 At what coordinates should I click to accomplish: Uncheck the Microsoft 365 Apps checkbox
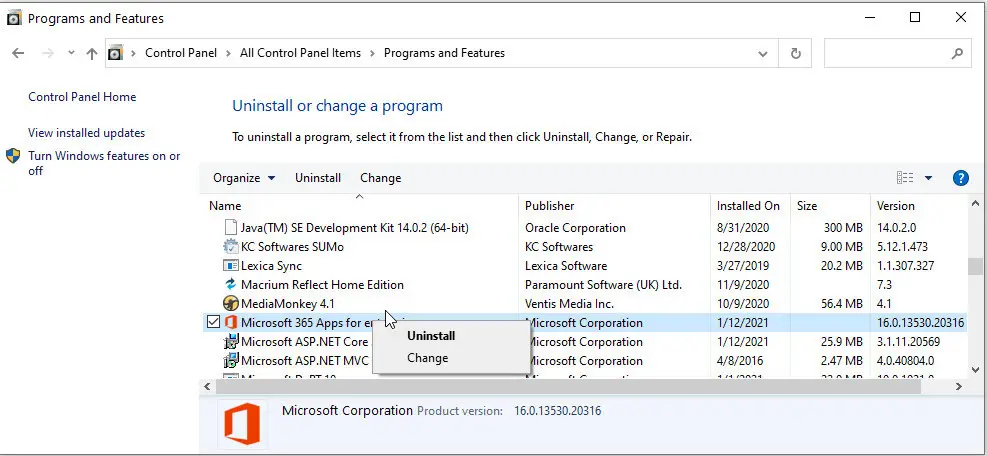212,322
